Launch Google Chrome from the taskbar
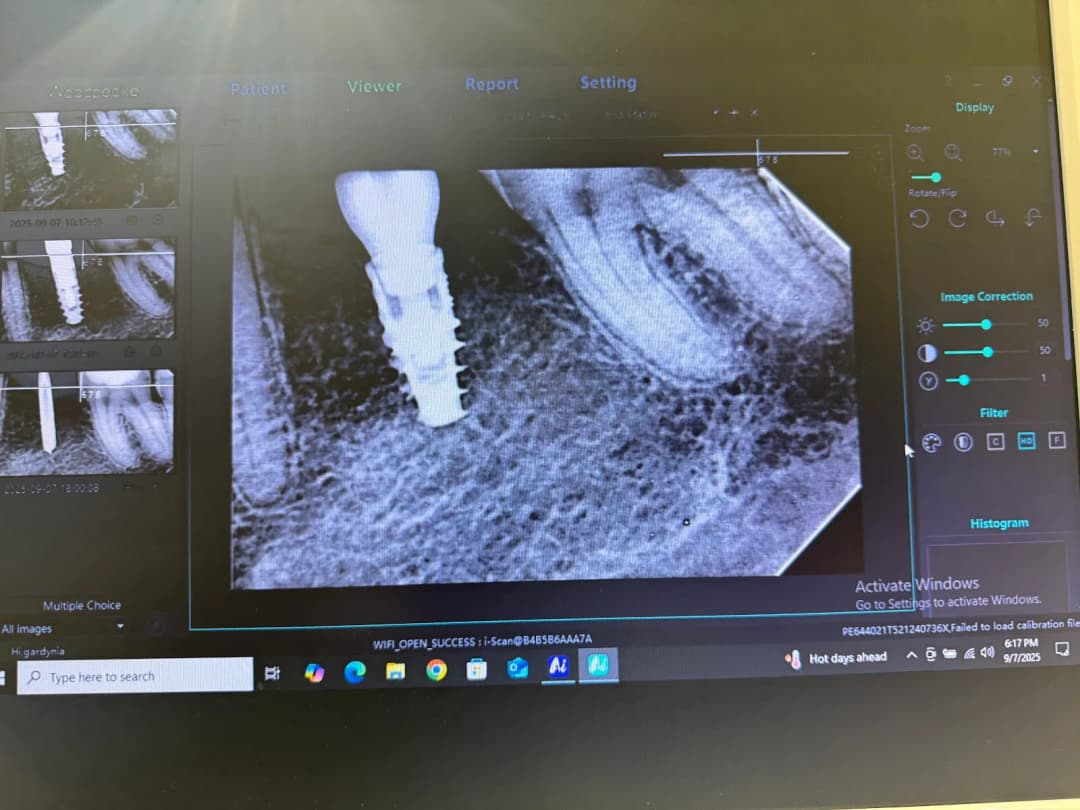Image resolution: width=1080 pixels, height=810 pixels. coord(436,669)
